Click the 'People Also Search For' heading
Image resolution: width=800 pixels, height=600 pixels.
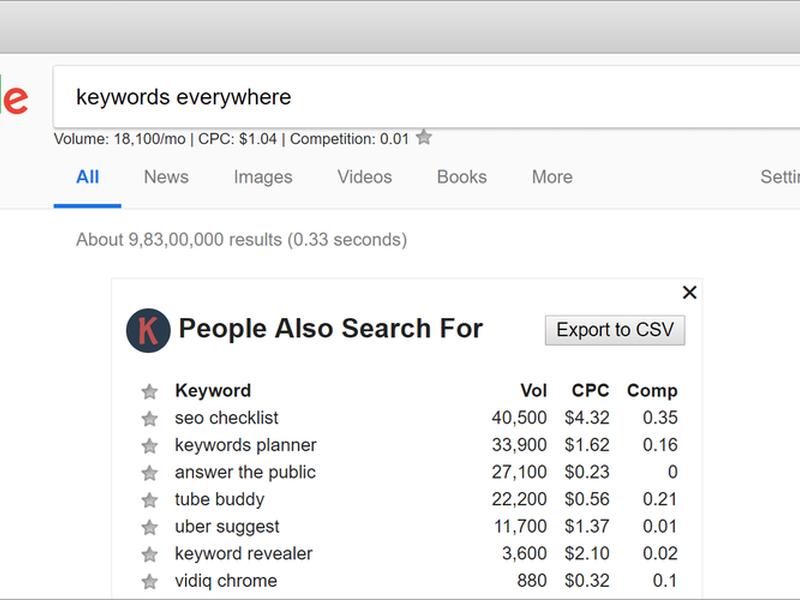click(331, 328)
